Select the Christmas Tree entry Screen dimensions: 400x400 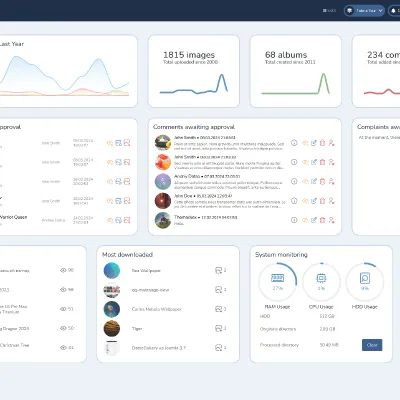click(x=15, y=345)
